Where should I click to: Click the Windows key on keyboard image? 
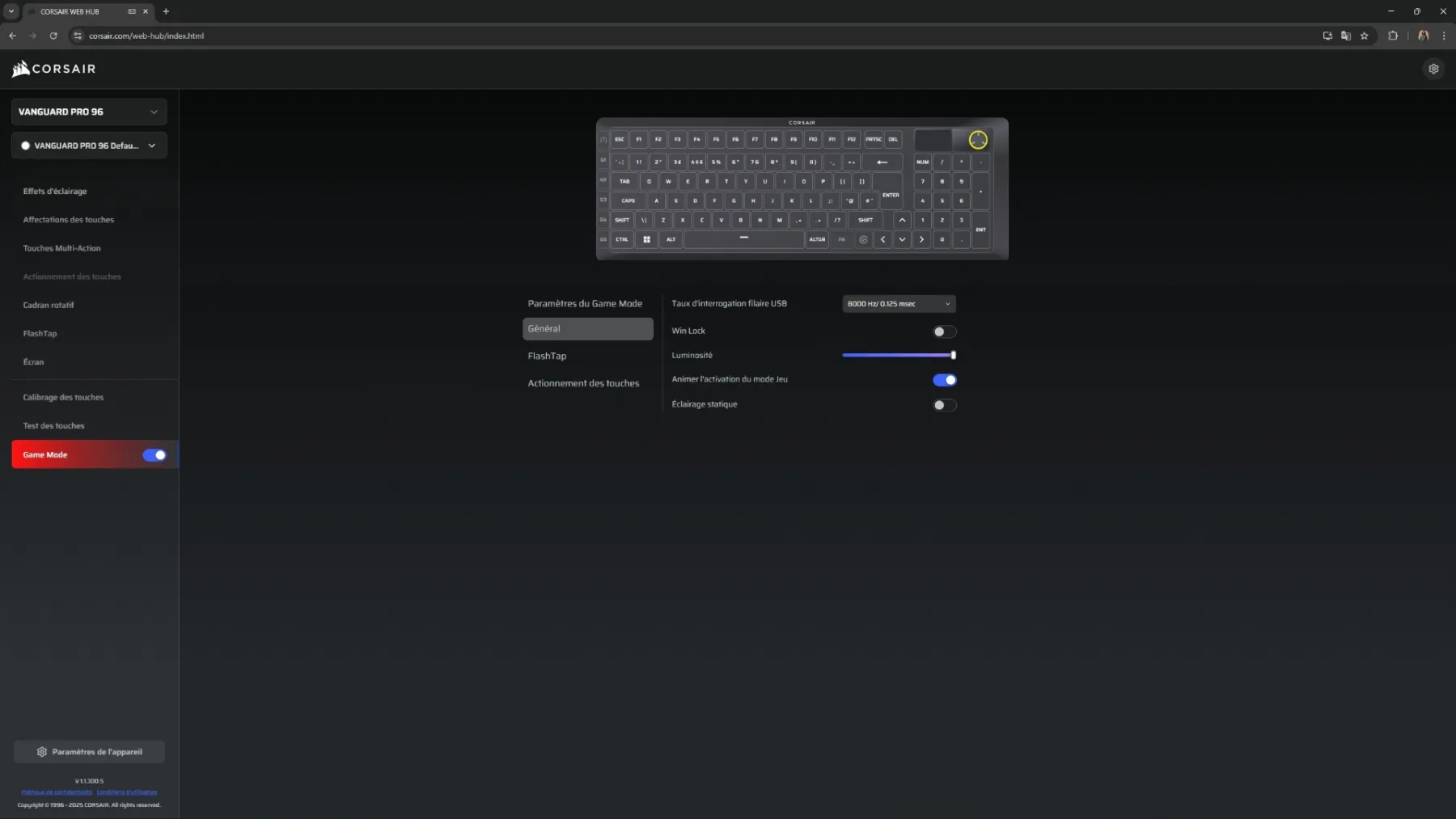[x=646, y=239]
